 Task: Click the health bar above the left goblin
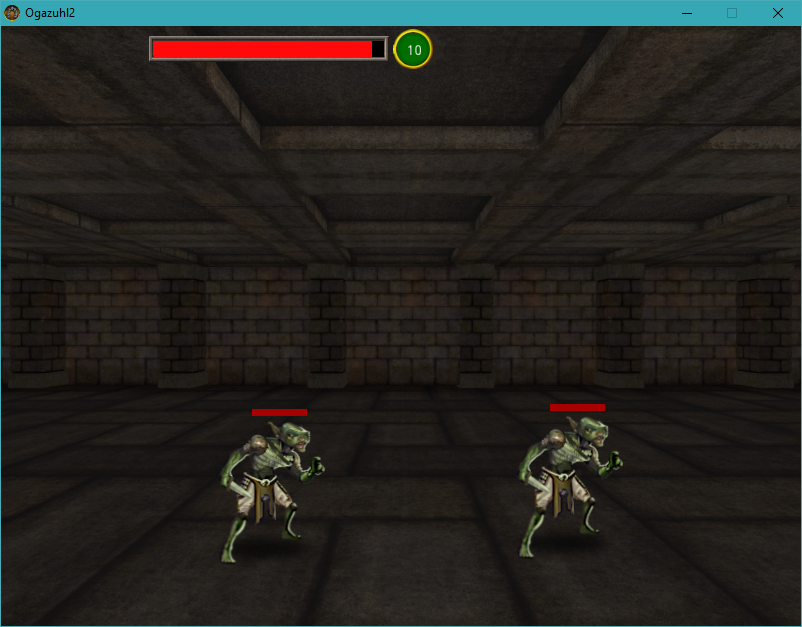(x=279, y=412)
